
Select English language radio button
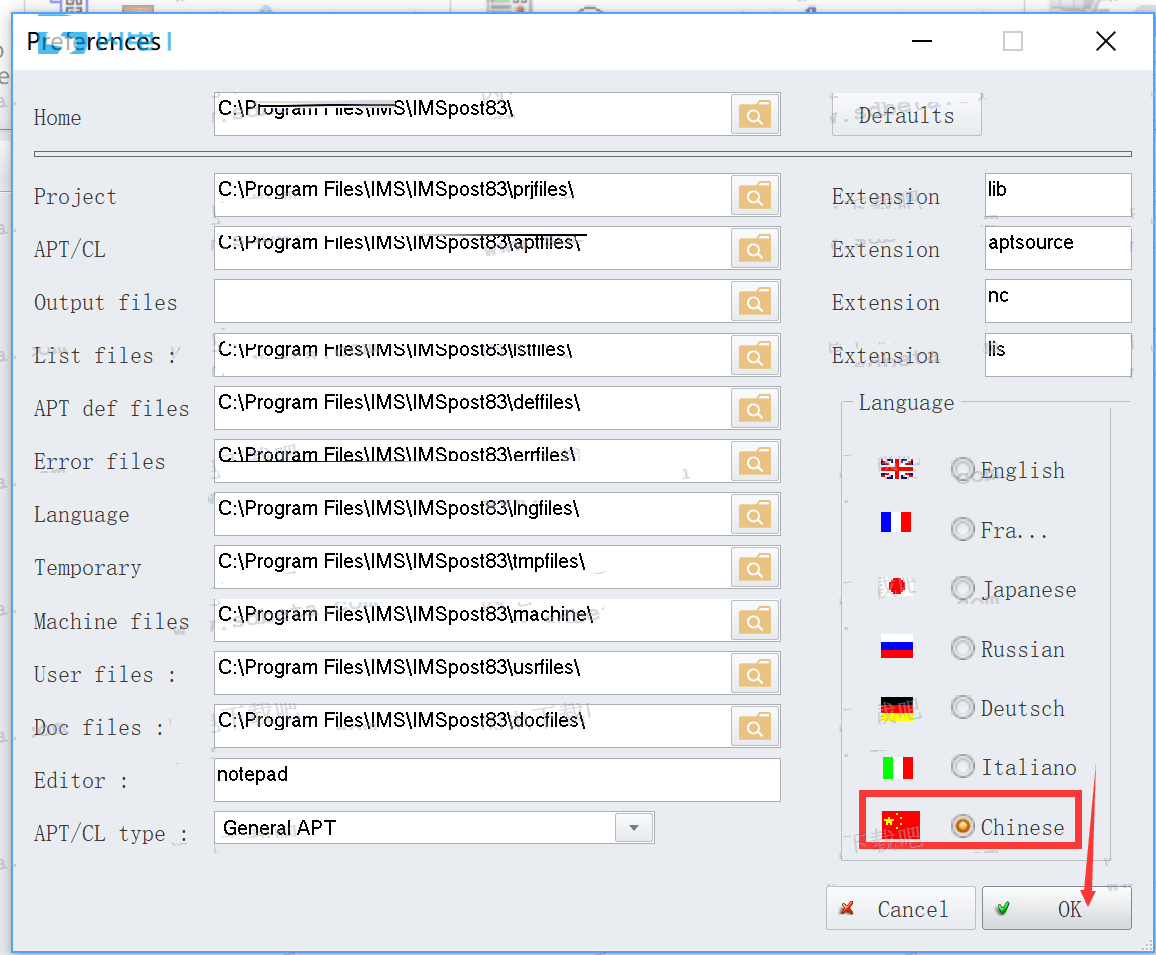point(963,470)
